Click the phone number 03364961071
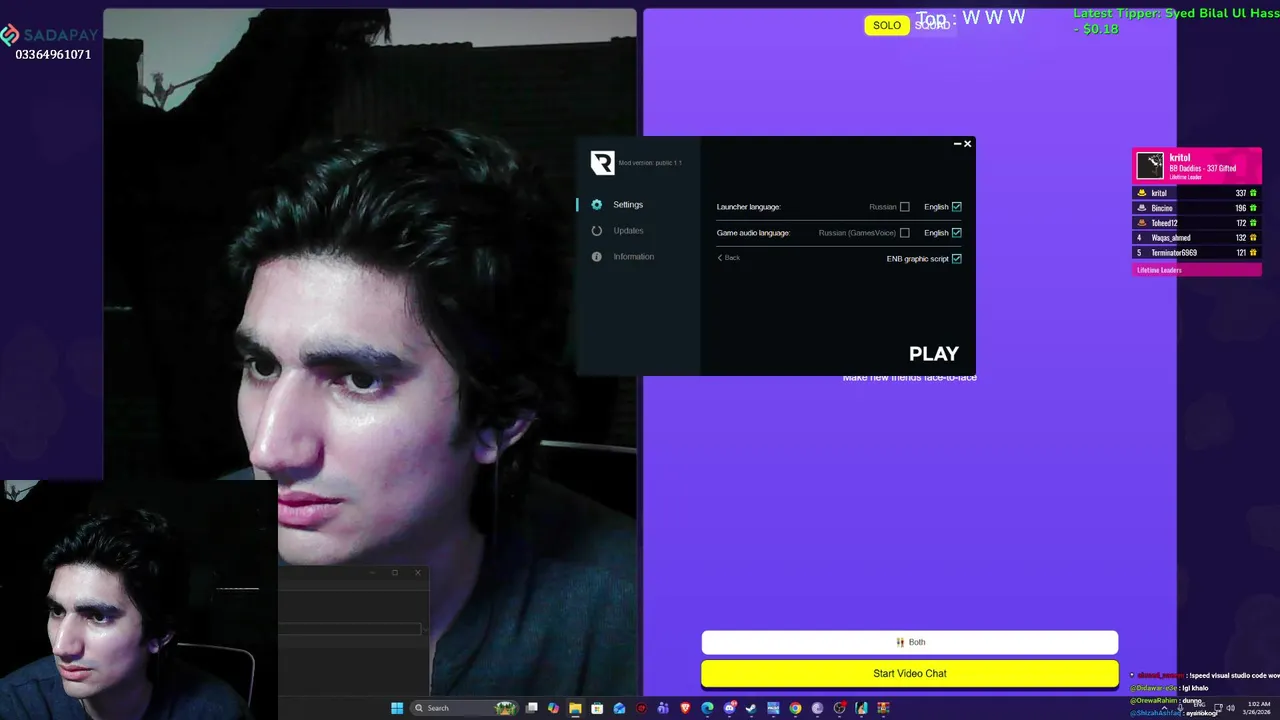This screenshot has width=1280, height=720. click(x=53, y=55)
